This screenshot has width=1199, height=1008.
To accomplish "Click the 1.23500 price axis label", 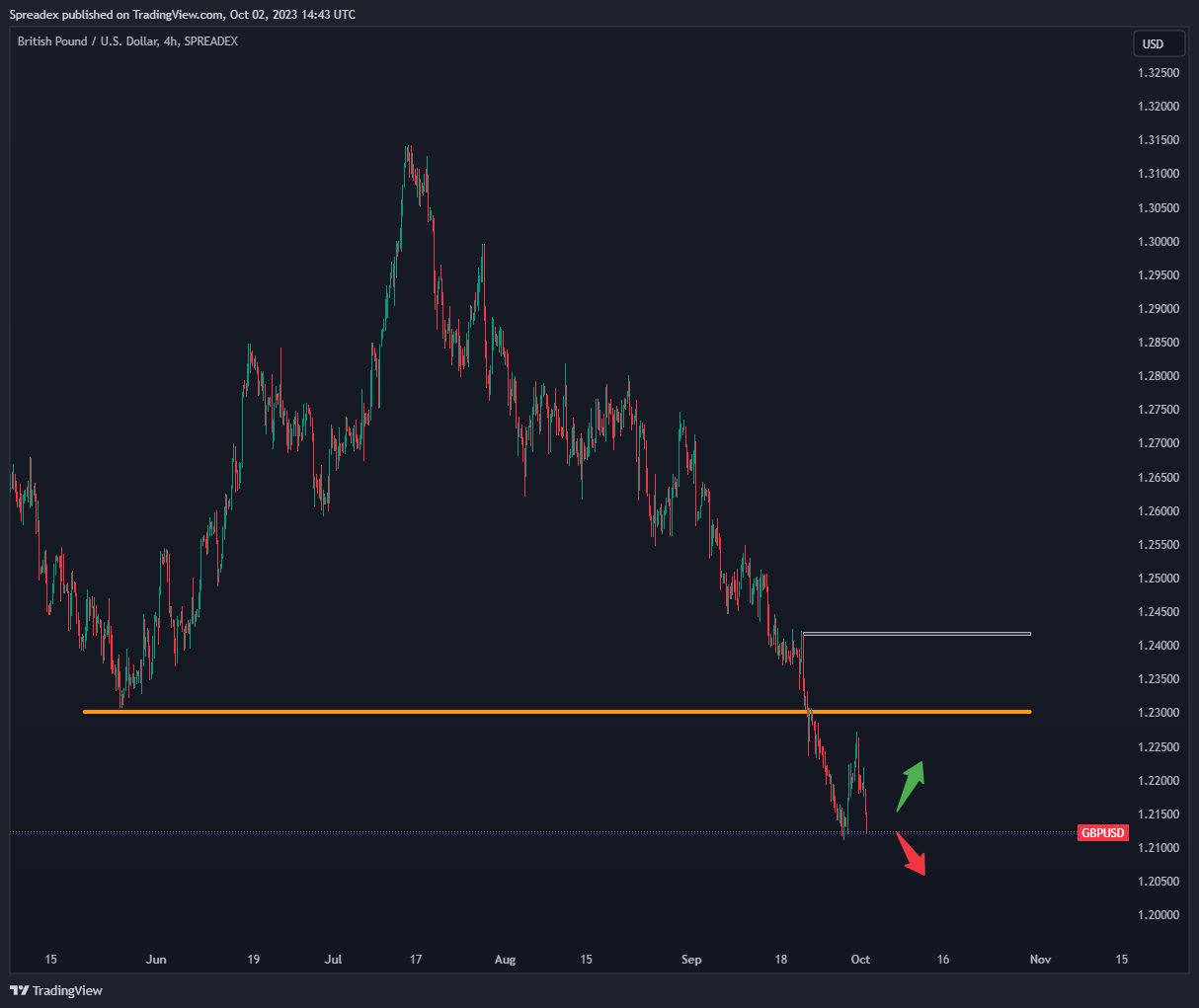I will pos(1158,679).
